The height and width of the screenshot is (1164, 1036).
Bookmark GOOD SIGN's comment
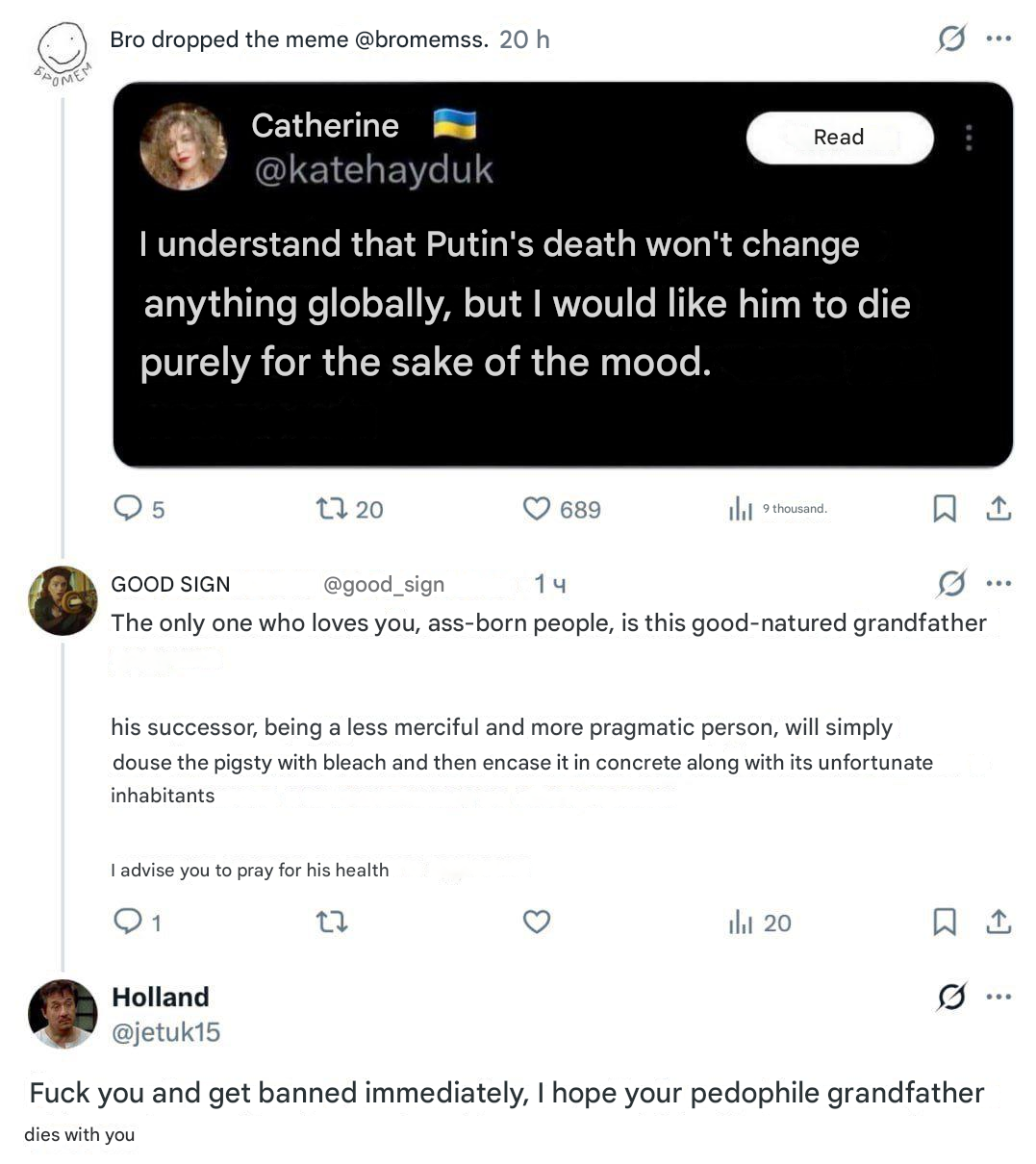tap(945, 922)
